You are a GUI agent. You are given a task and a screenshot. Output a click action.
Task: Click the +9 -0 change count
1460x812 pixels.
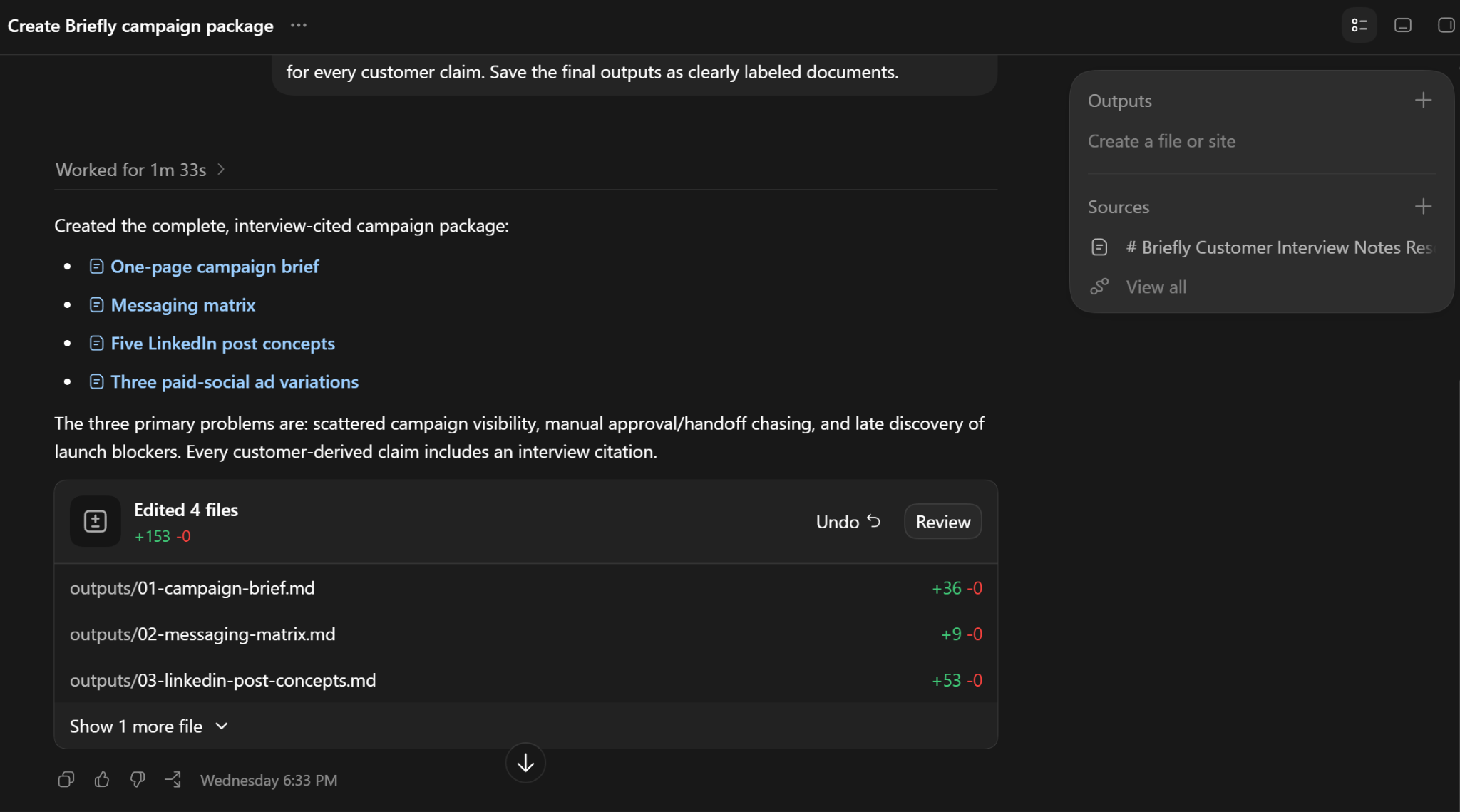click(961, 634)
